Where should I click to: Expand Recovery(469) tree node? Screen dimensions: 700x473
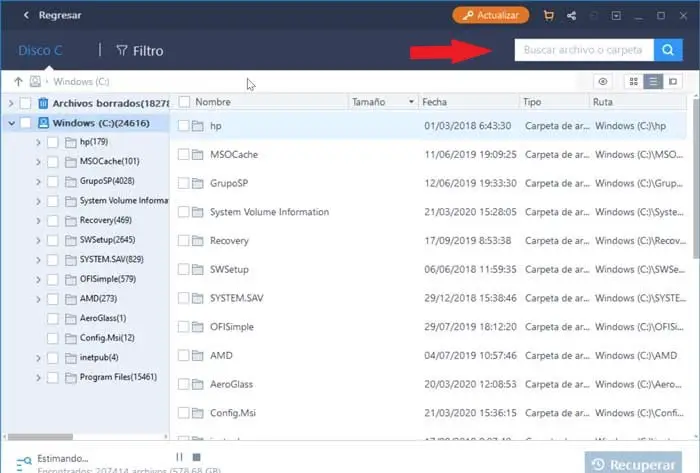pyautogui.click(x=38, y=221)
